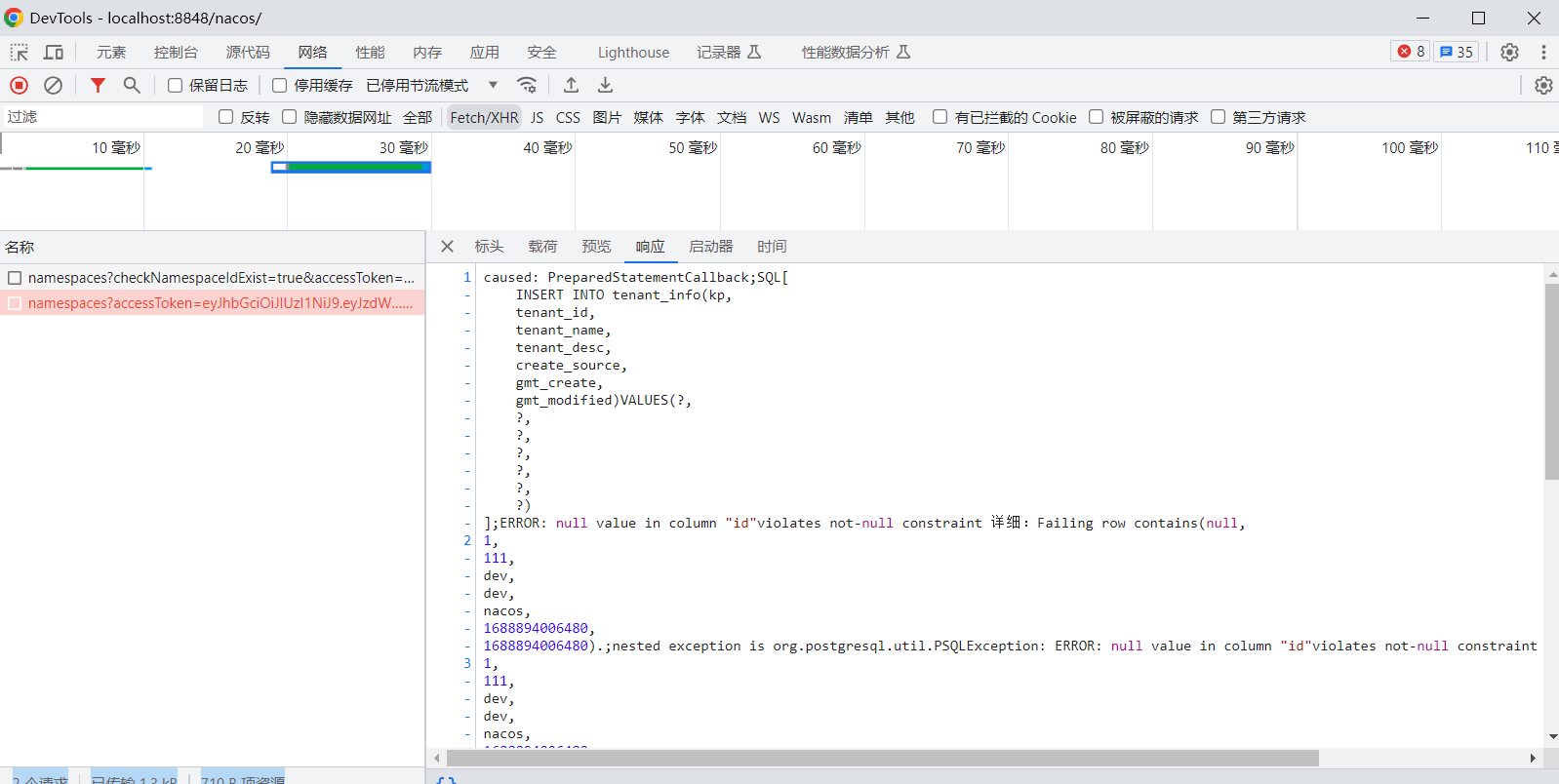Switch to the Payload detail tab
Viewport: 1559px width, 784px height.
tap(542, 247)
